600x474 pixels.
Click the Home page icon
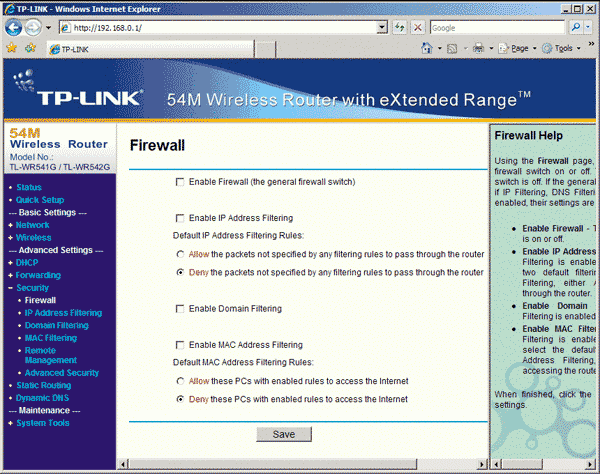[427, 48]
